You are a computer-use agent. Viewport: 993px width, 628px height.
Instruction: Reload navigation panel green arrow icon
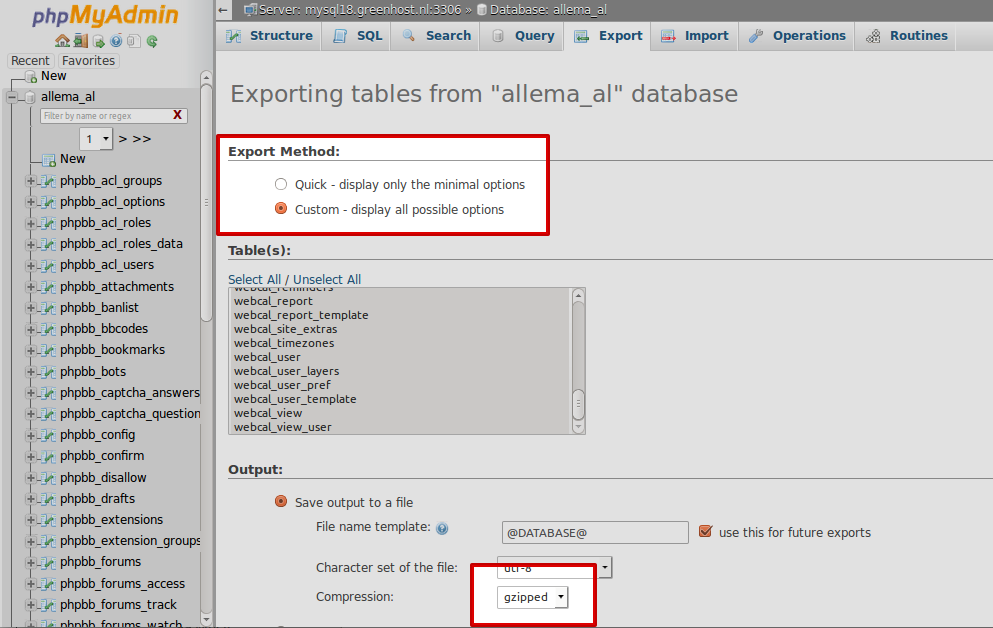(x=151, y=41)
